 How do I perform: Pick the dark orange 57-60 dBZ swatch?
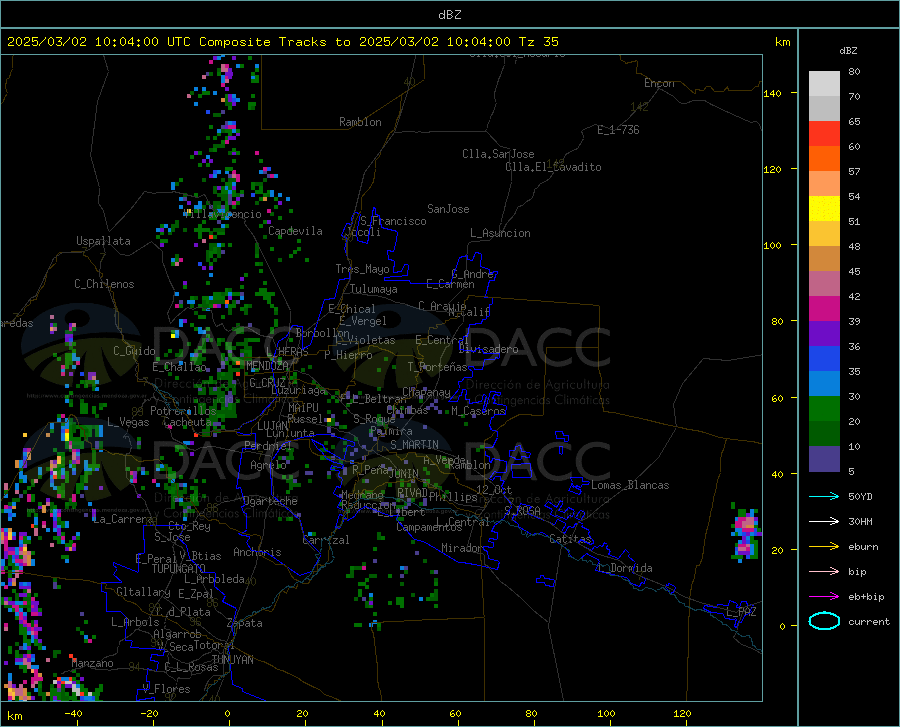coord(824,159)
